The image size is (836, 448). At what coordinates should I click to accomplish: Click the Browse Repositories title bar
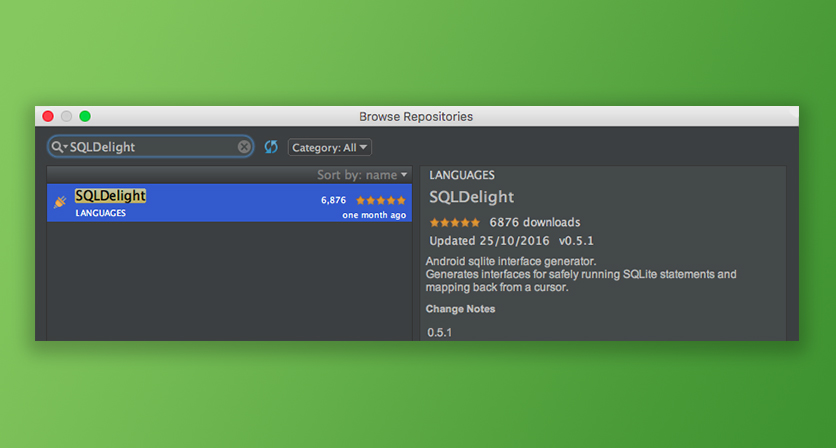coord(416,116)
